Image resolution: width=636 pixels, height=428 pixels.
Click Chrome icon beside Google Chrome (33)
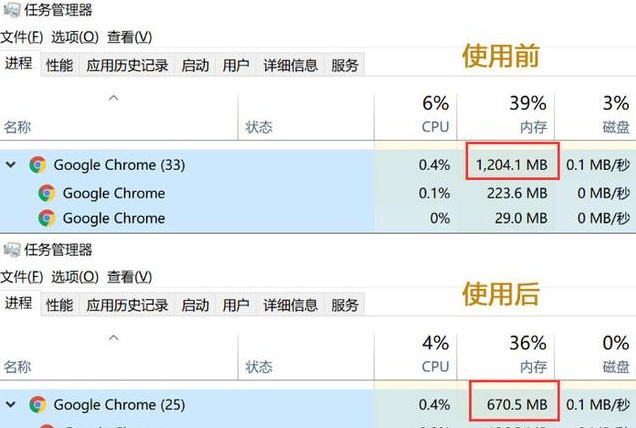[38, 165]
